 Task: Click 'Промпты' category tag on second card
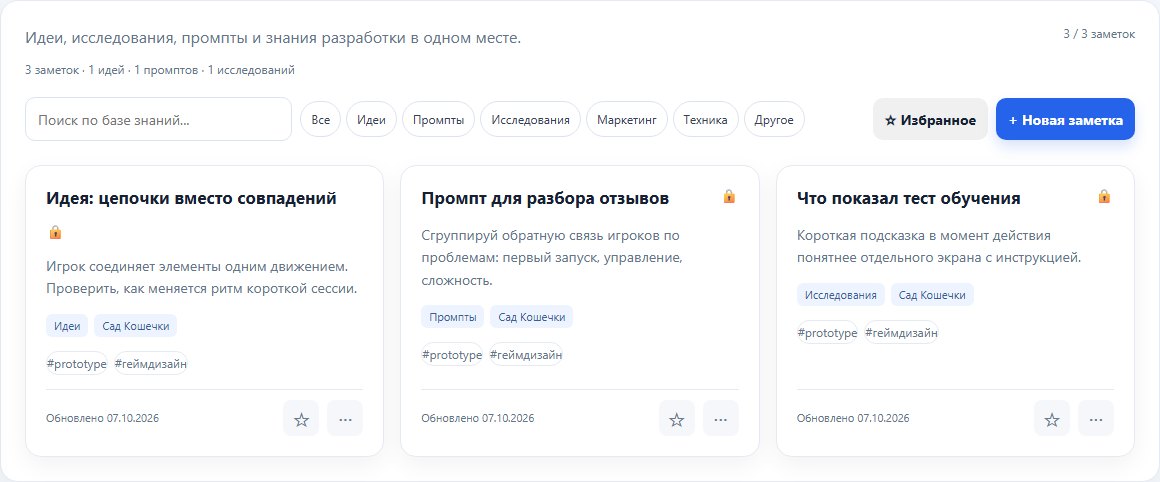coord(453,317)
